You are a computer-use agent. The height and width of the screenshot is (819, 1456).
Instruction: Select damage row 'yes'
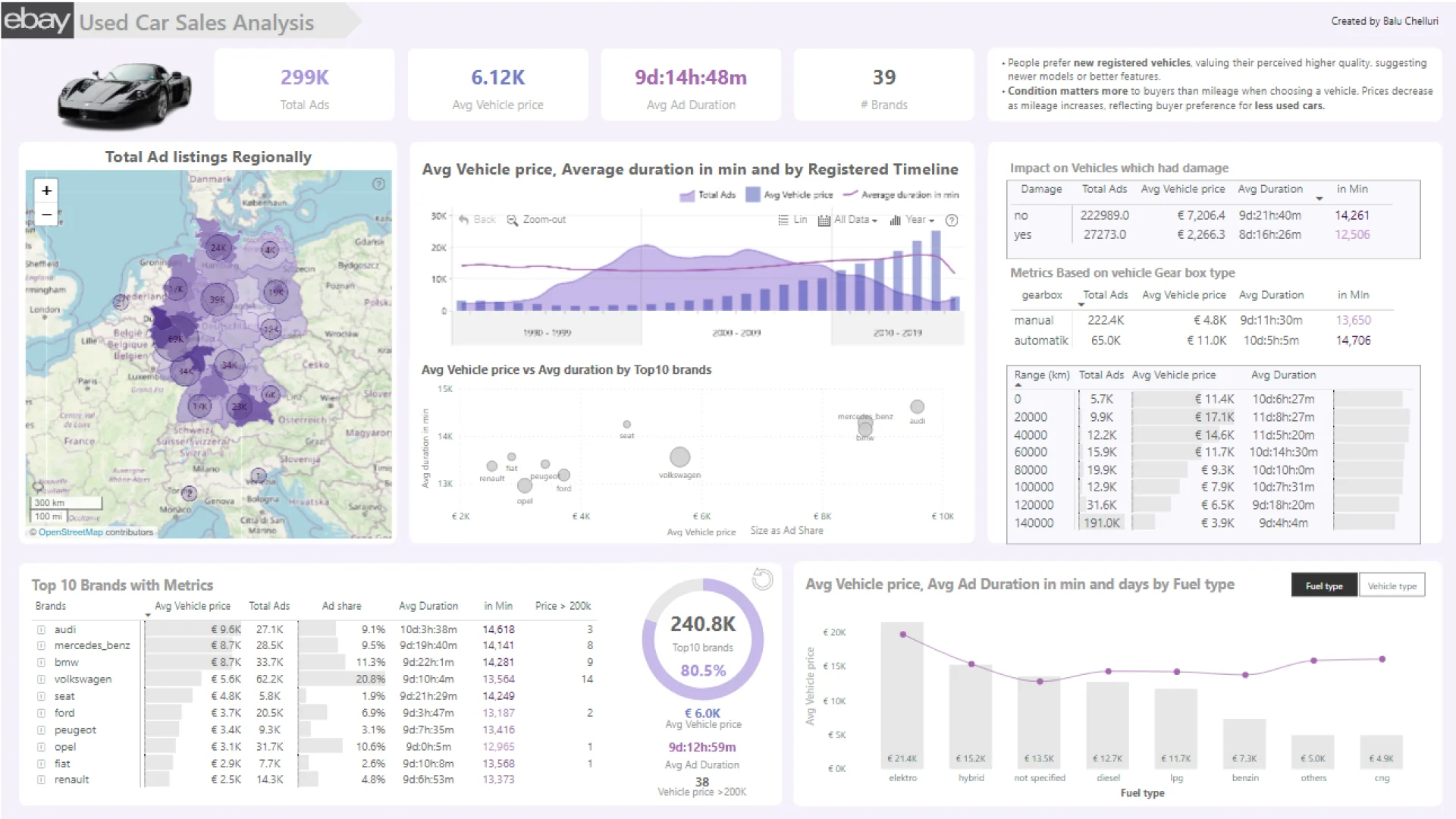pyautogui.click(x=1203, y=235)
